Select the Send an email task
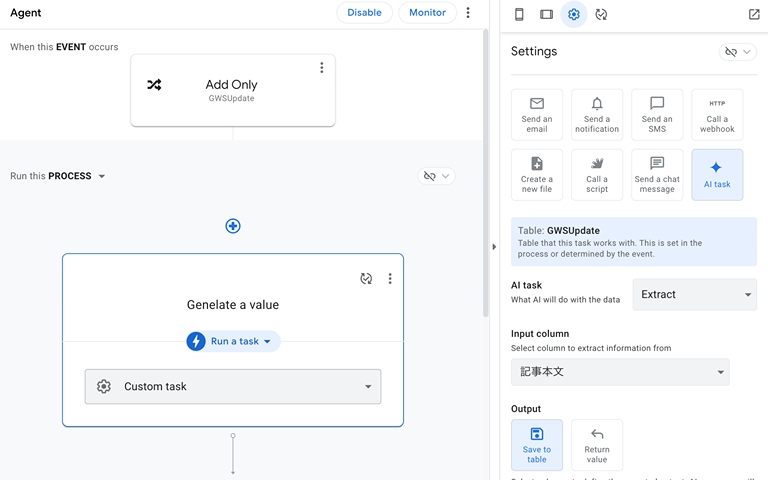This screenshot has width=768, height=480. [x=536, y=114]
